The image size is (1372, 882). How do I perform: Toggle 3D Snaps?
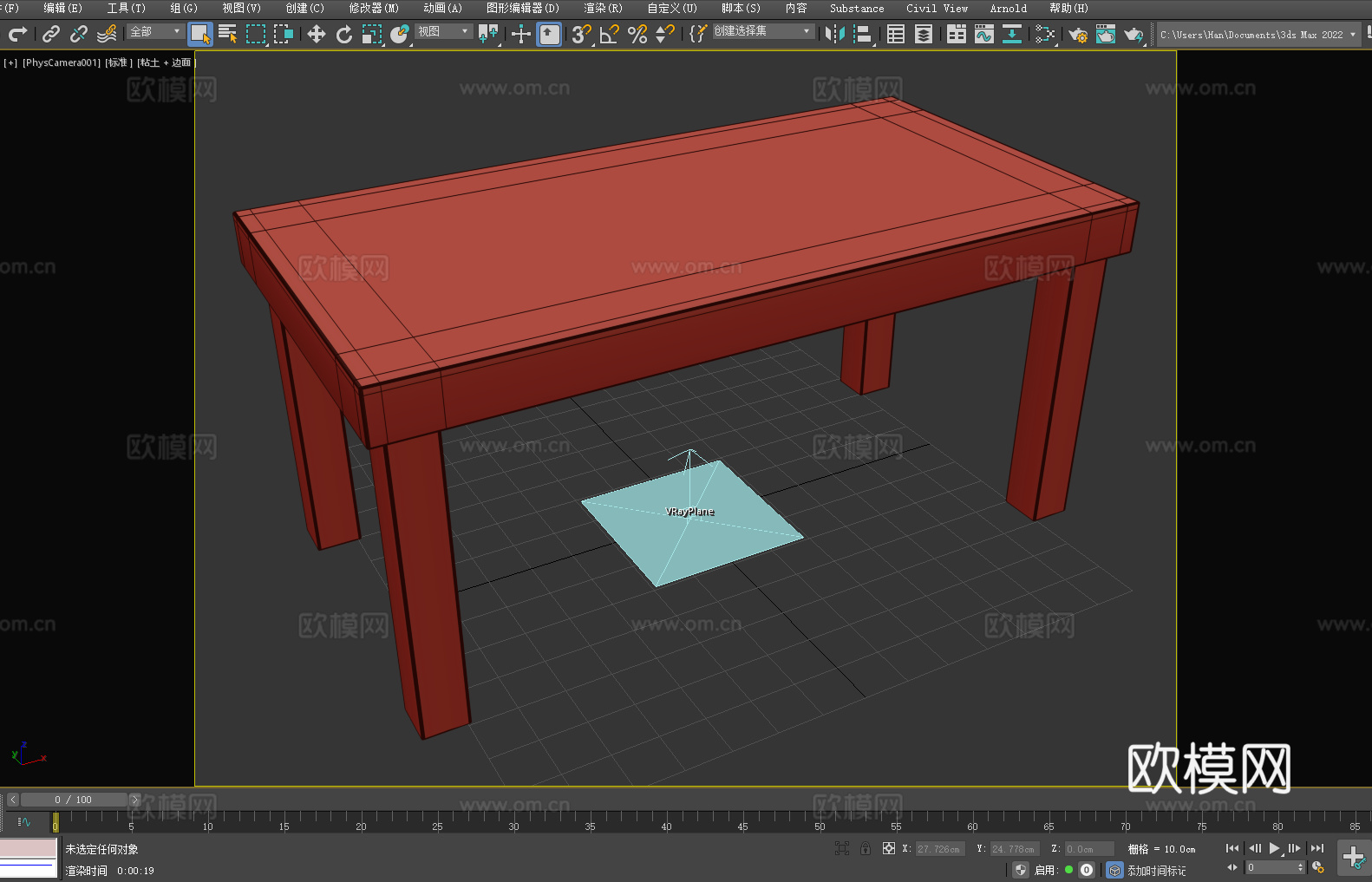(x=582, y=34)
